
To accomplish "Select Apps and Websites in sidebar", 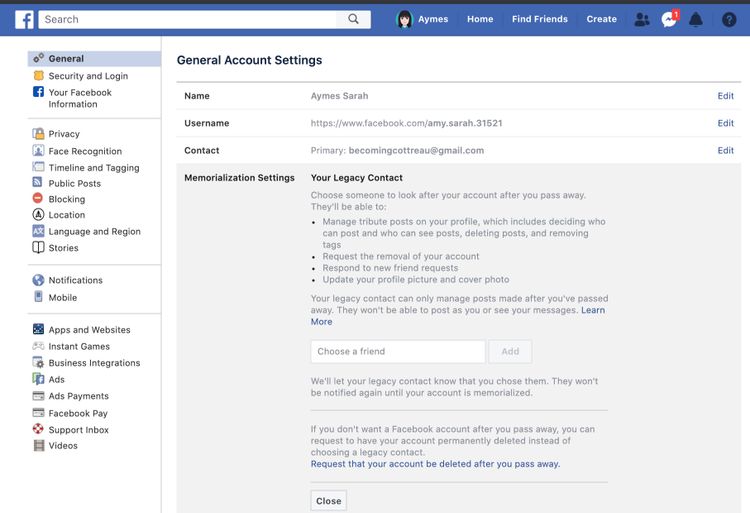I will tap(89, 329).
